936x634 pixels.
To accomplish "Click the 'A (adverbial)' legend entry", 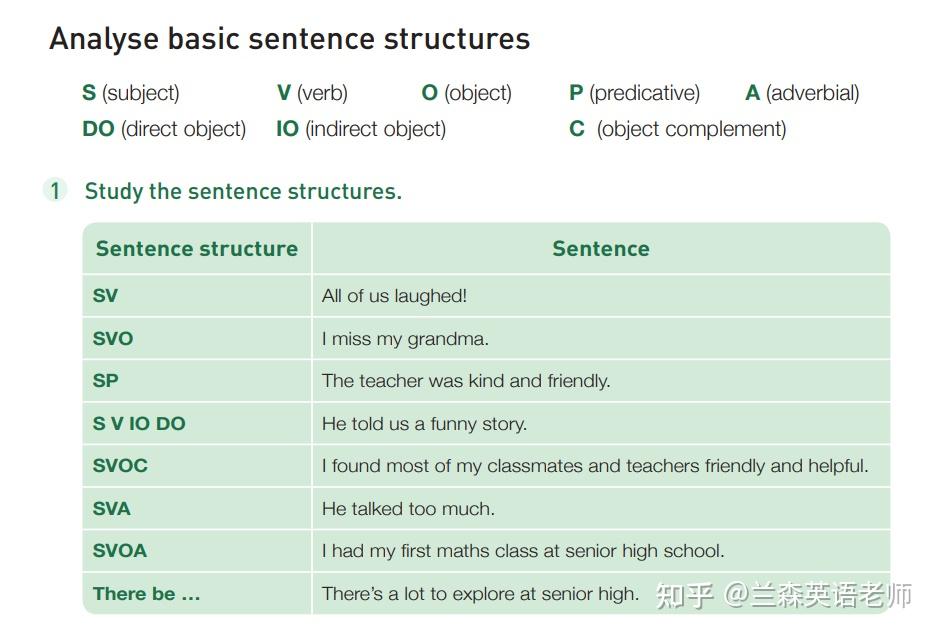I will coord(802,94).
